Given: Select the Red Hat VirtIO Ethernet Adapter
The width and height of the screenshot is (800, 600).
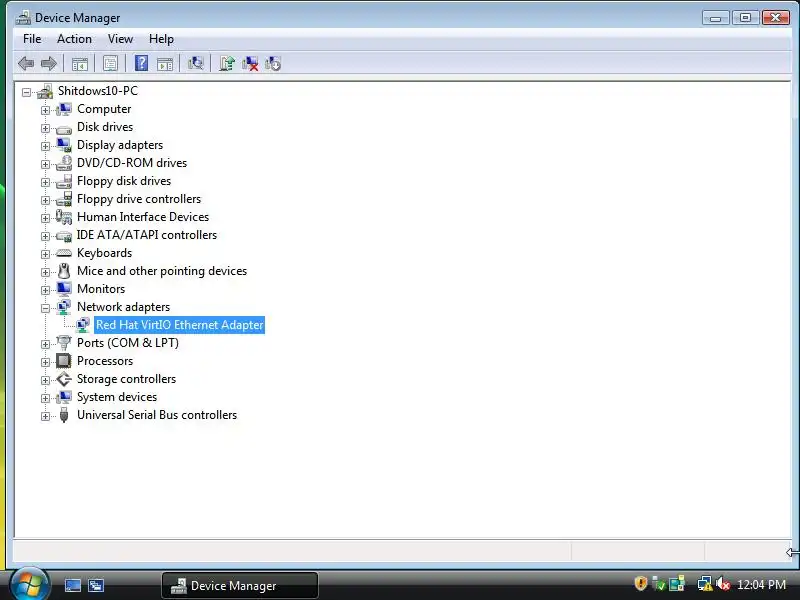Looking at the screenshot, I should pyautogui.click(x=180, y=325).
